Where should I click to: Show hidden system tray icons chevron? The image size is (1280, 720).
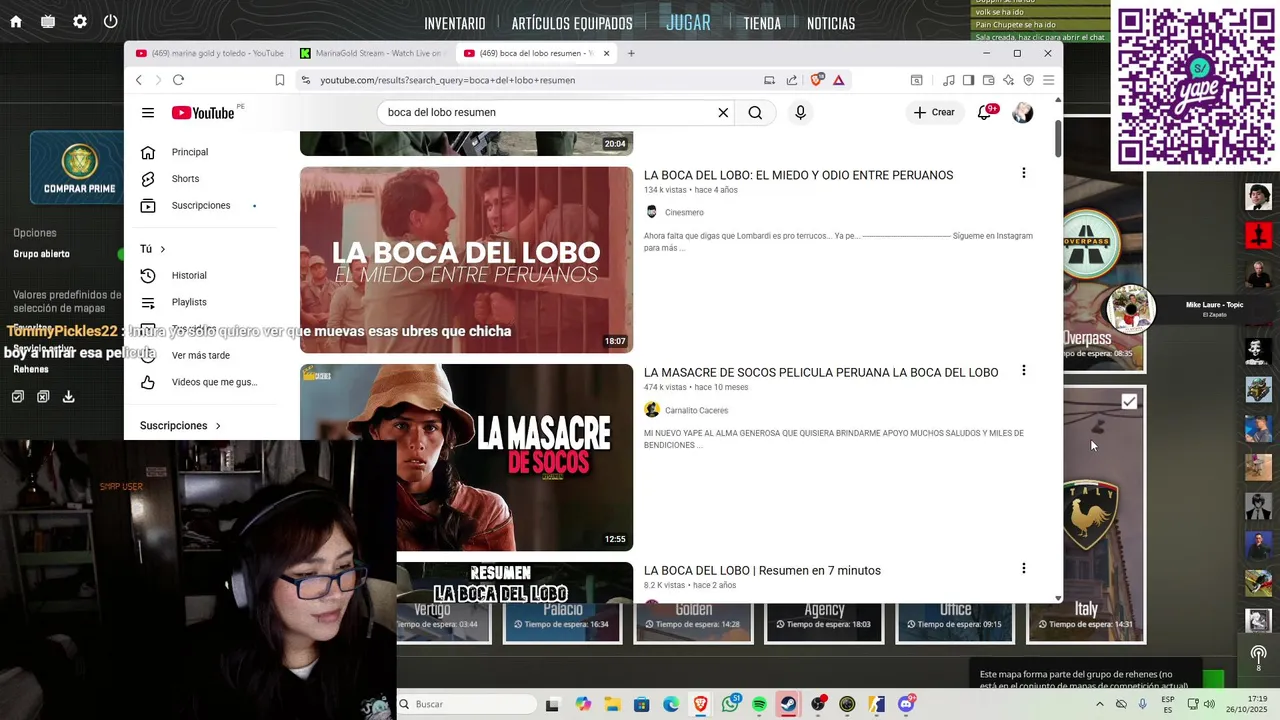pos(1099,704)
